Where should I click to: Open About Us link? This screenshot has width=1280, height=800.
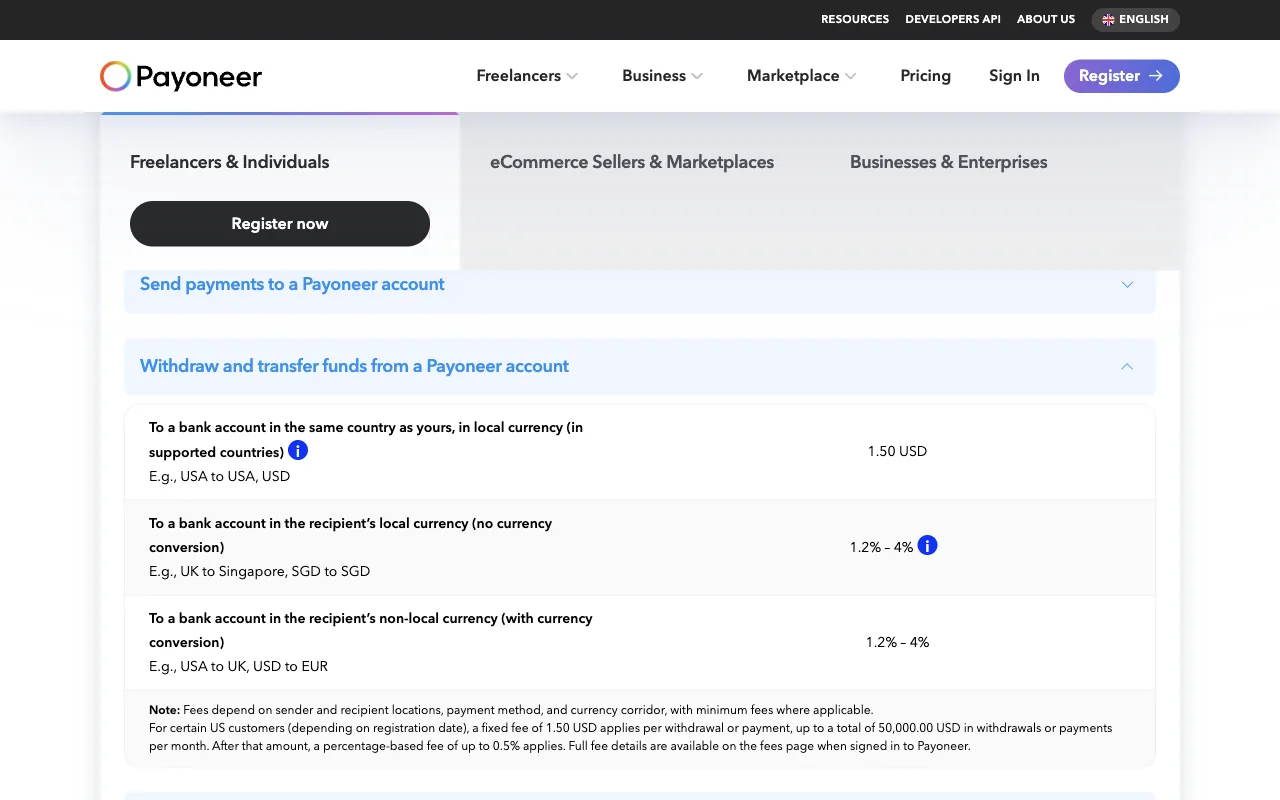tap(1046, 19)
